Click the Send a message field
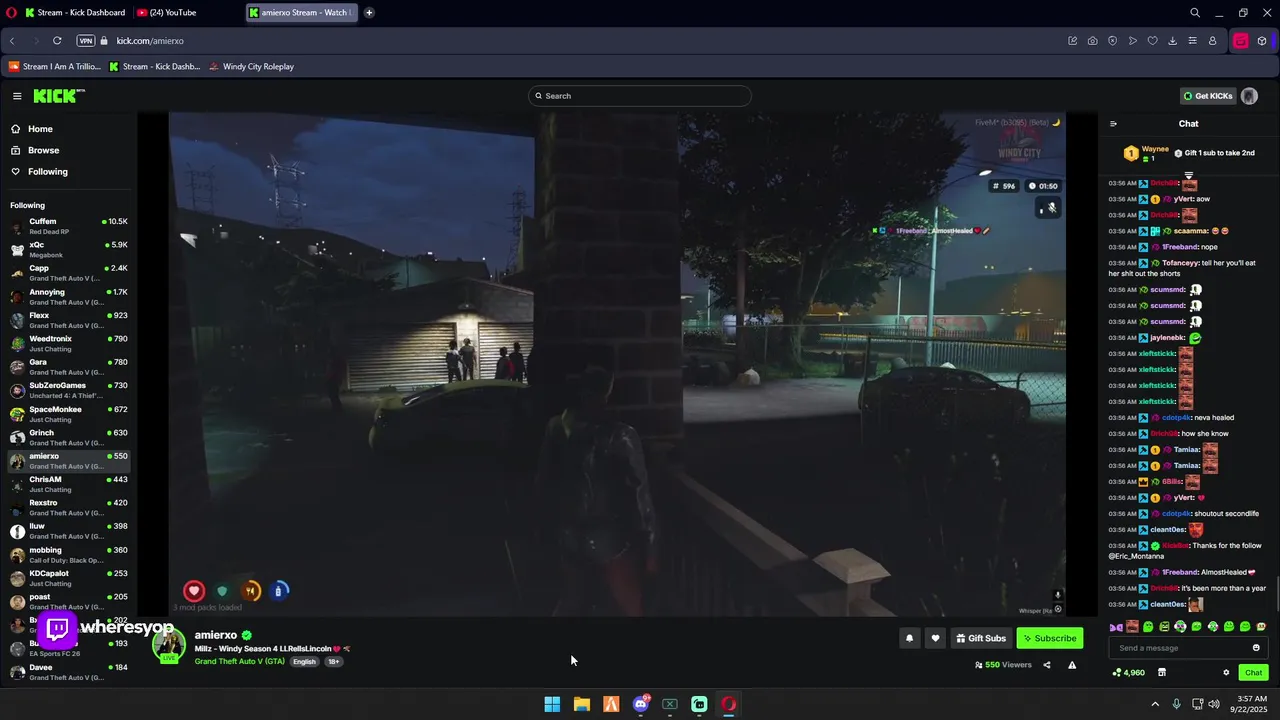Image resolution: width=1280 pixels, height=720 pixels. [1180, 648]
